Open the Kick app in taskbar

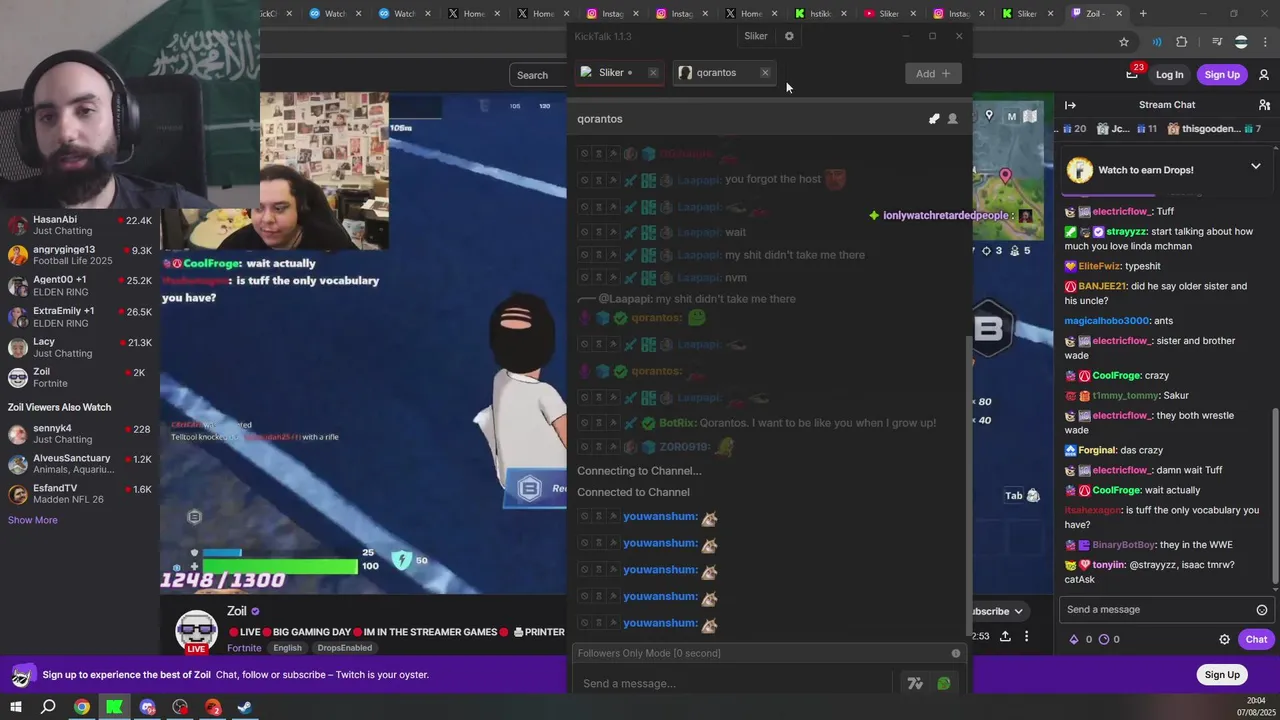(x=114, y=707)
